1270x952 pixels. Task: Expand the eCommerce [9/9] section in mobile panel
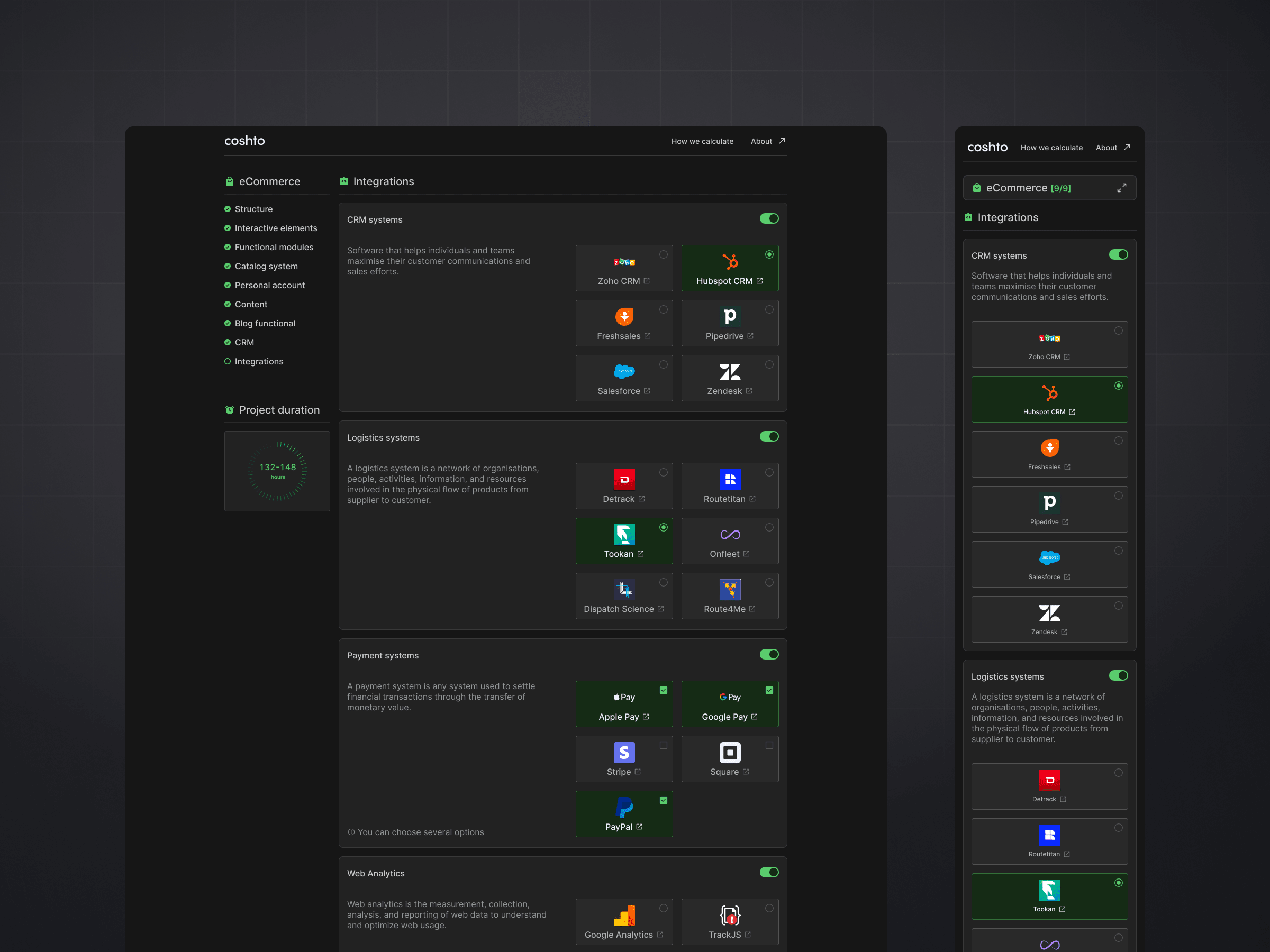point(1121,188)
